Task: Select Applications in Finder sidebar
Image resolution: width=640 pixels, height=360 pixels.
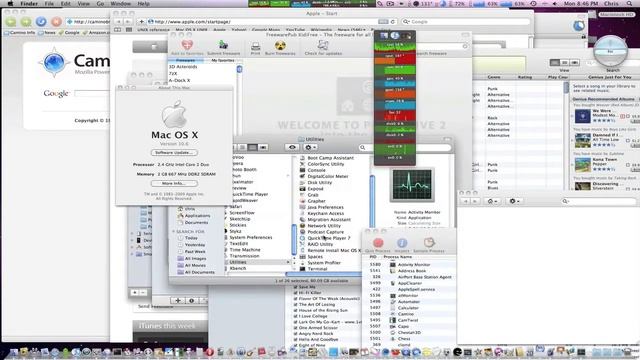Action: click(197, 216)
